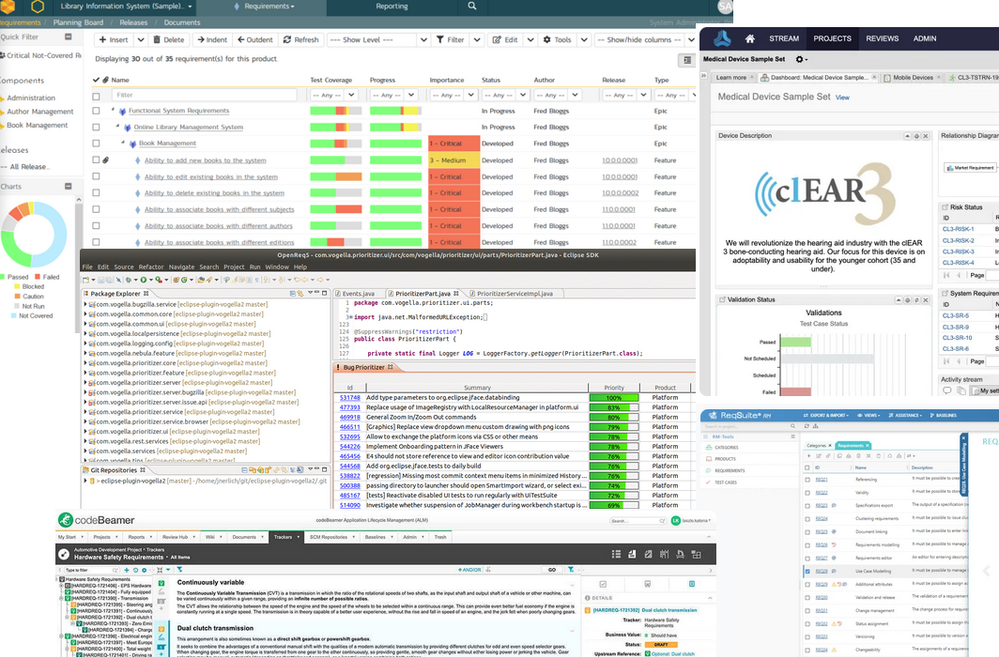Click the paperclip icon on the add new books row

coord(106,160)
